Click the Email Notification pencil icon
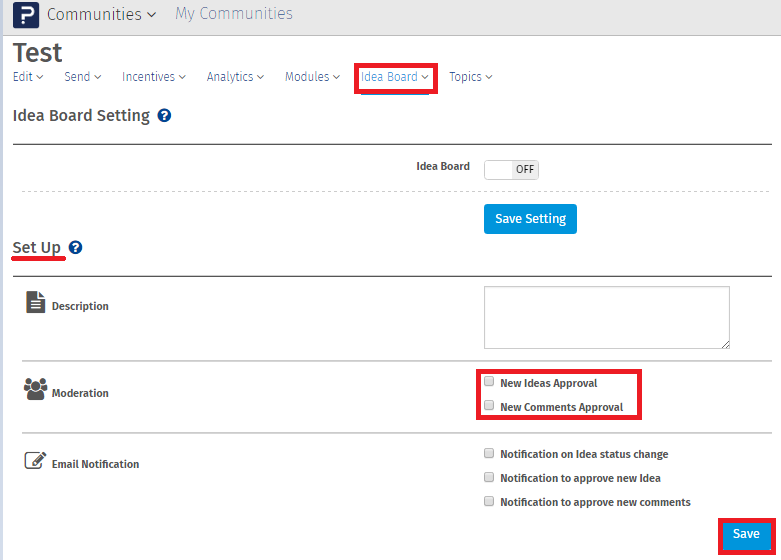 click(x=35, y=461)
